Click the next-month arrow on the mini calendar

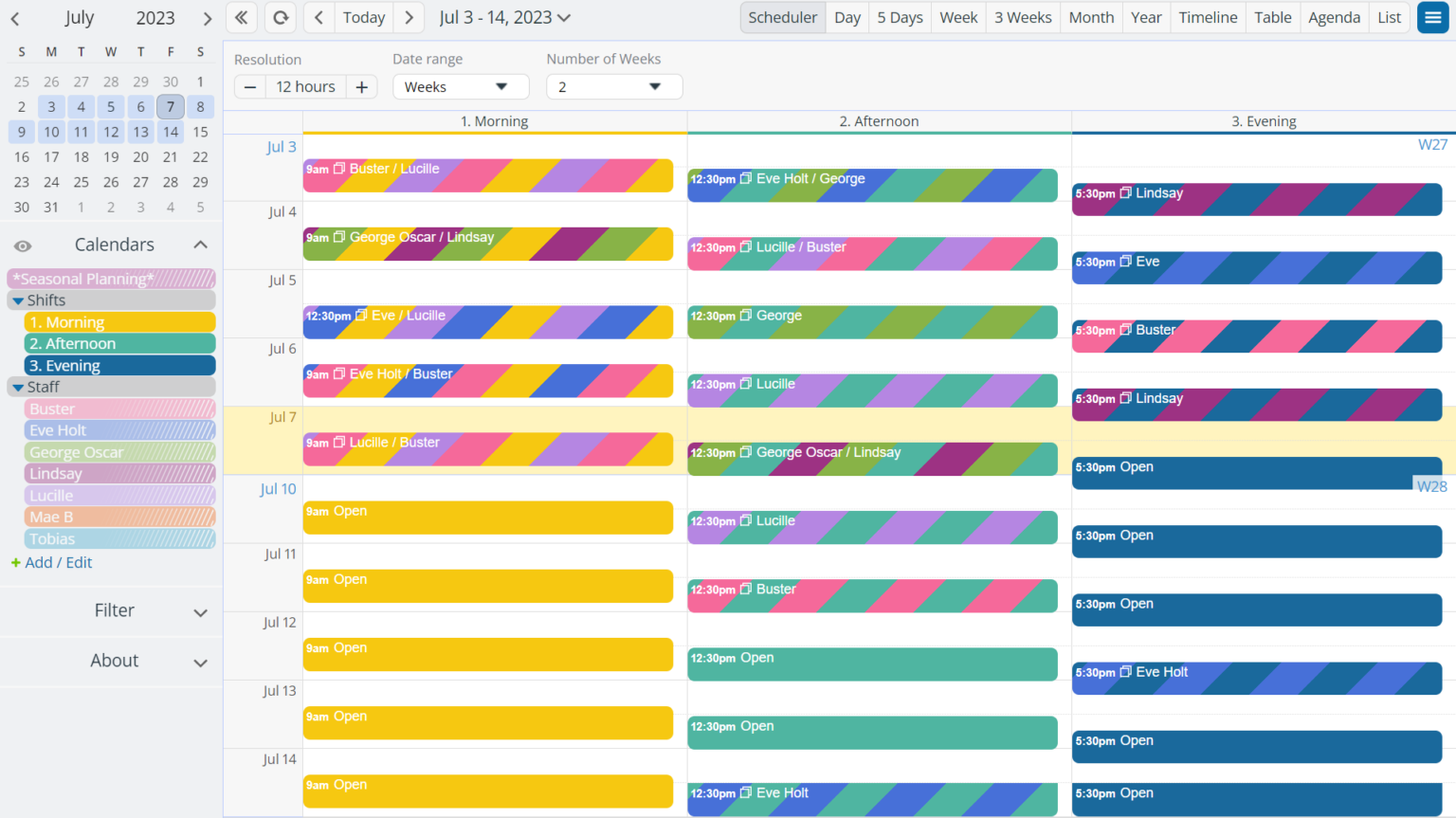(207, 17)
